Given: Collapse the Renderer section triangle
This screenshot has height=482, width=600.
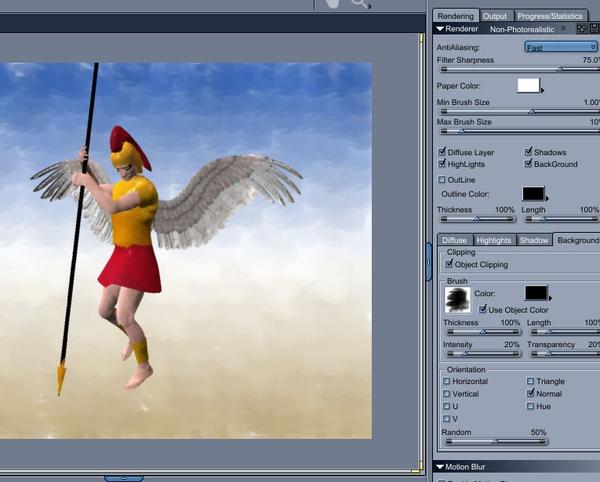Looking at the screenshot, I should [x=440, y=29].
